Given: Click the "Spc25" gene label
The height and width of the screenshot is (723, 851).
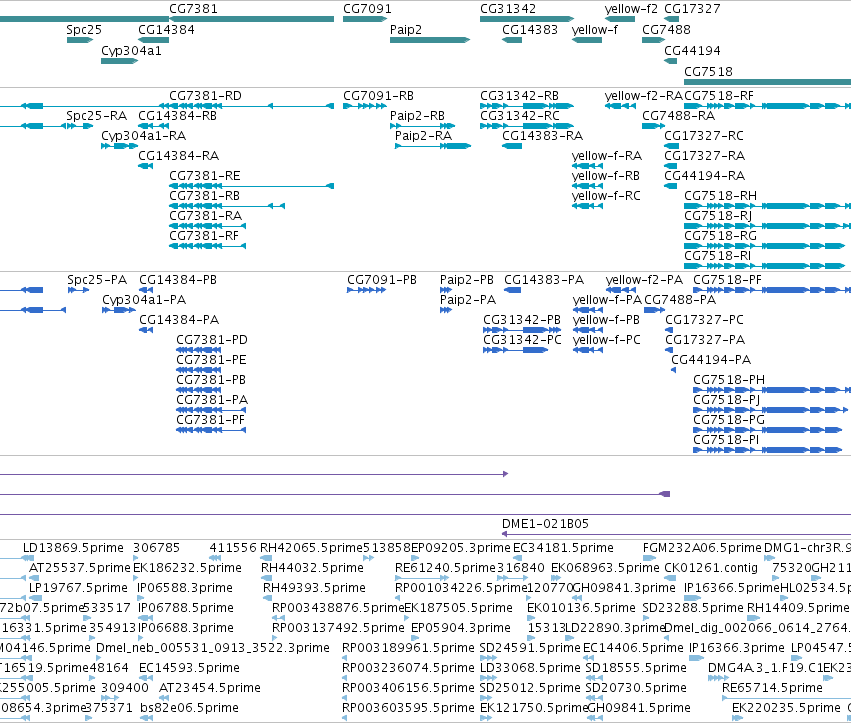Looking at the screenshot, I should pos(84,30).
